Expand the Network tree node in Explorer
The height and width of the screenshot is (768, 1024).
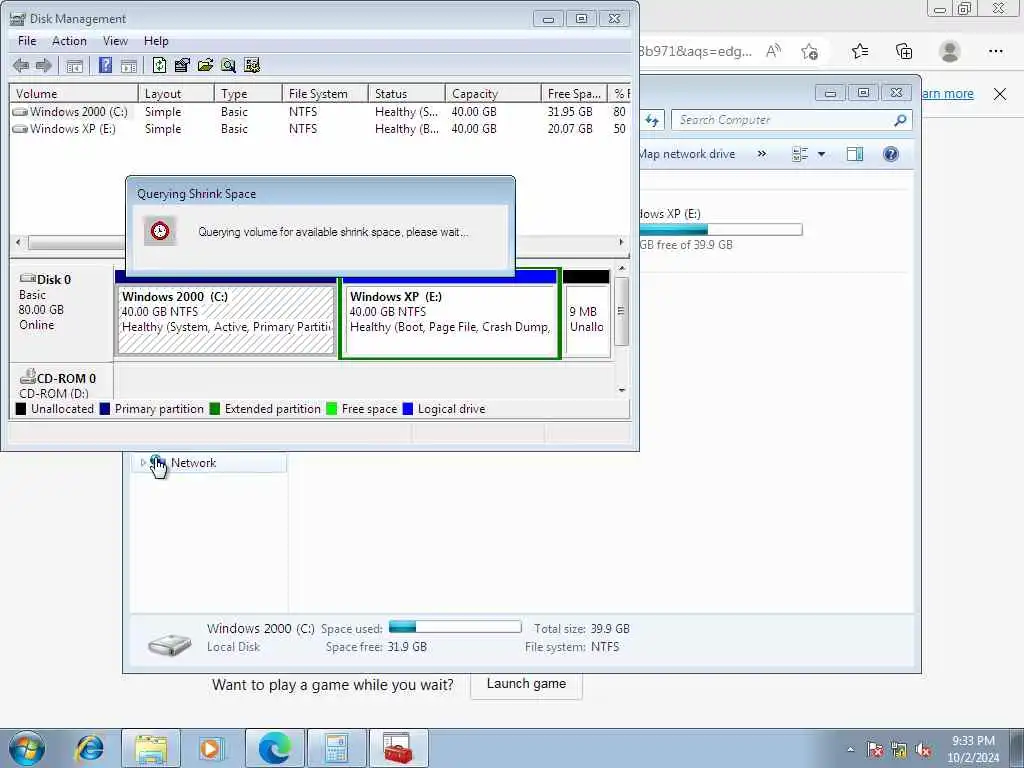[x=143, y=462]
